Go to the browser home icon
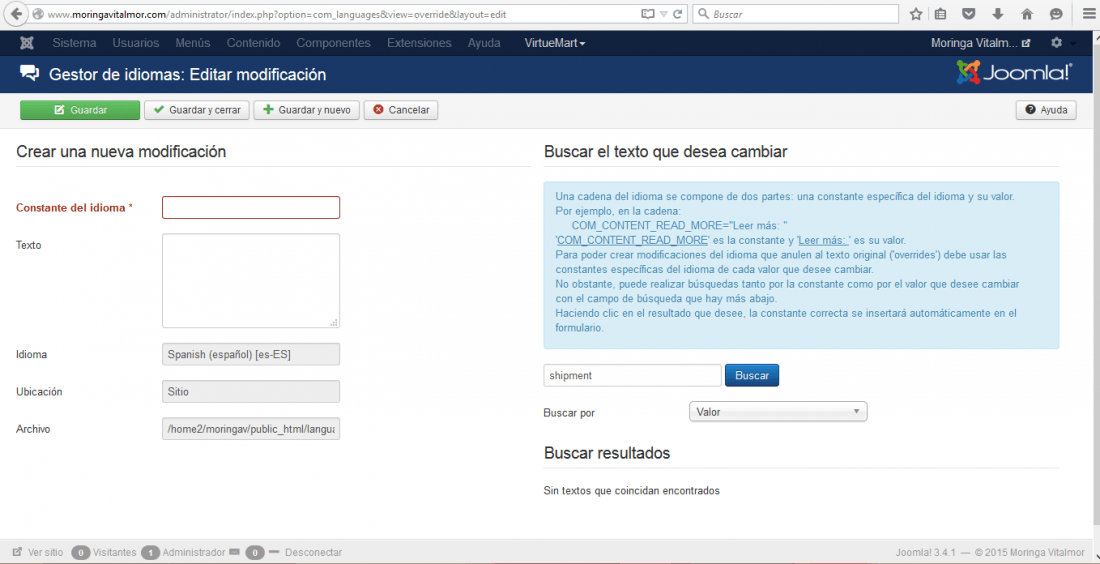 (1027, 14)
